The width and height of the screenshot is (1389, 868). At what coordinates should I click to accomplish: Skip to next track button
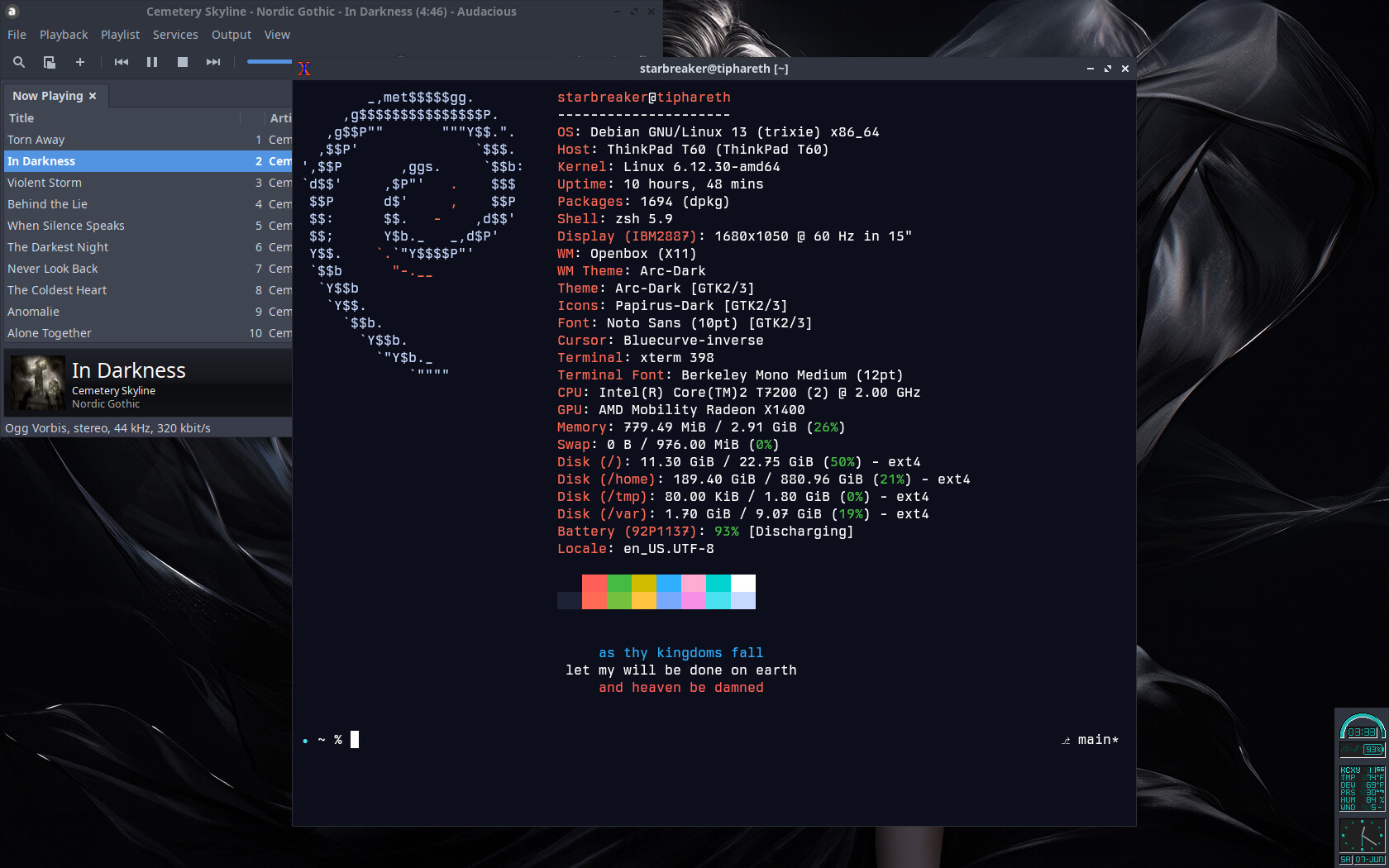click(x=213, y=62)
